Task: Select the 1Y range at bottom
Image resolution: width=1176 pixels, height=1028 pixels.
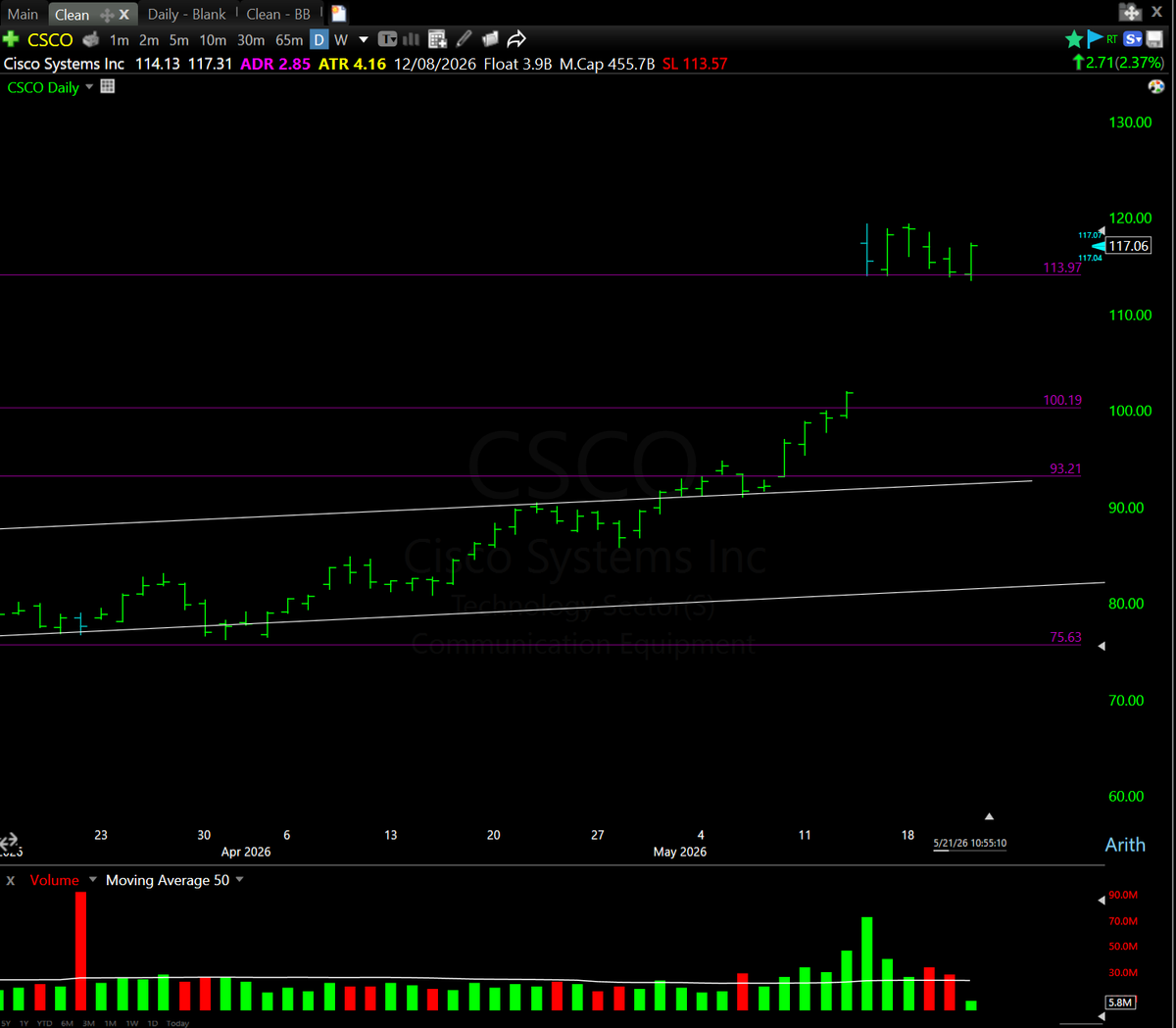Action: (25, 1023)
